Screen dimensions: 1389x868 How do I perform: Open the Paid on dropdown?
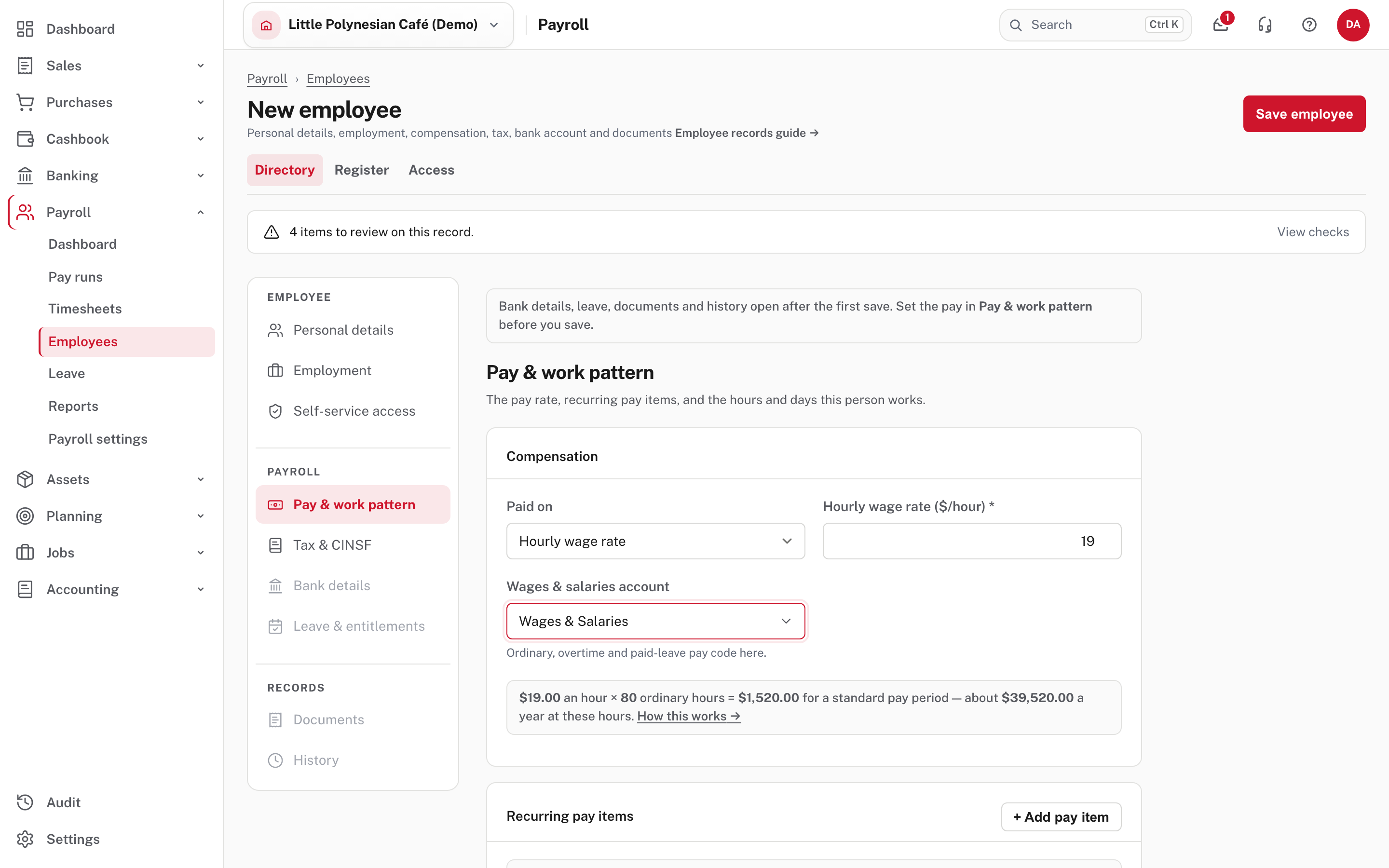(655, 541)
